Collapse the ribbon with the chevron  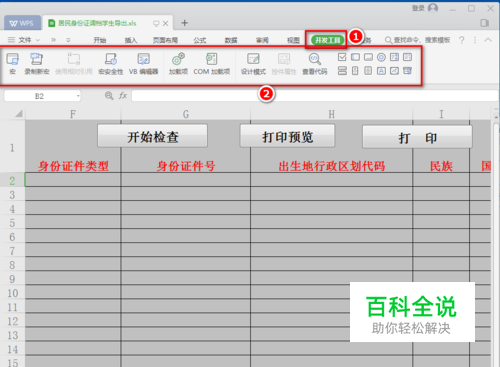488,40
